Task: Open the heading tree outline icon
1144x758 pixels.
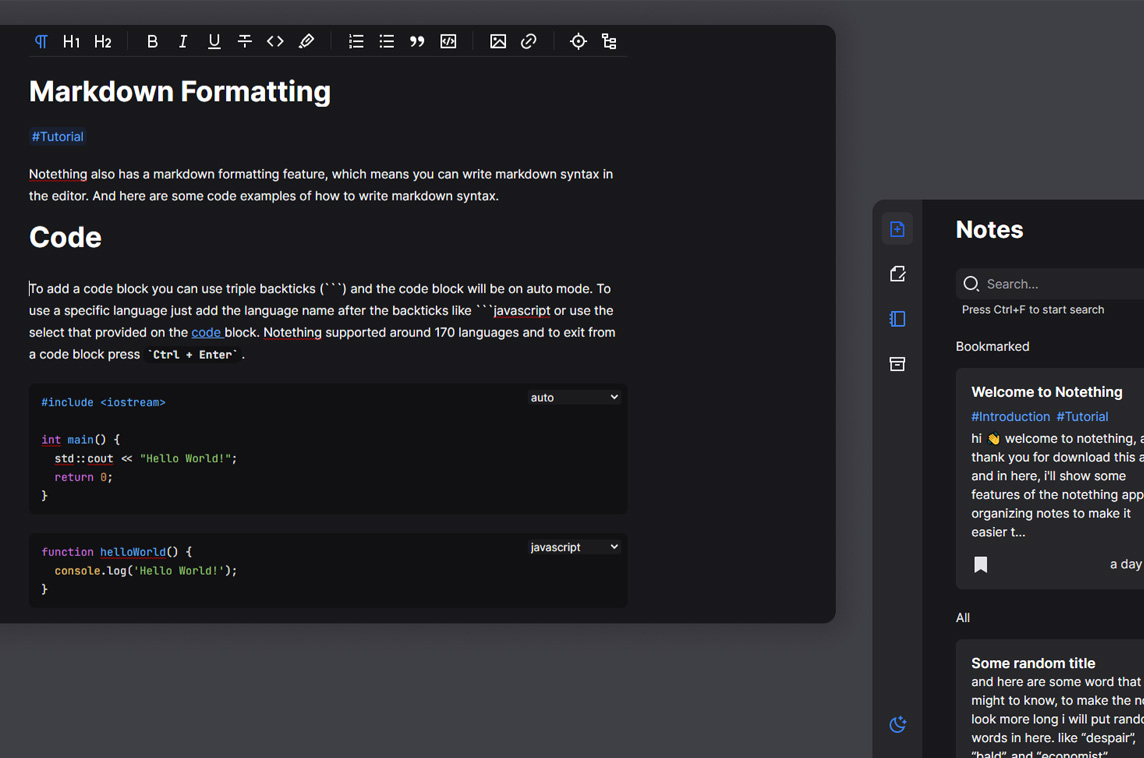Action: click(609, 42)
